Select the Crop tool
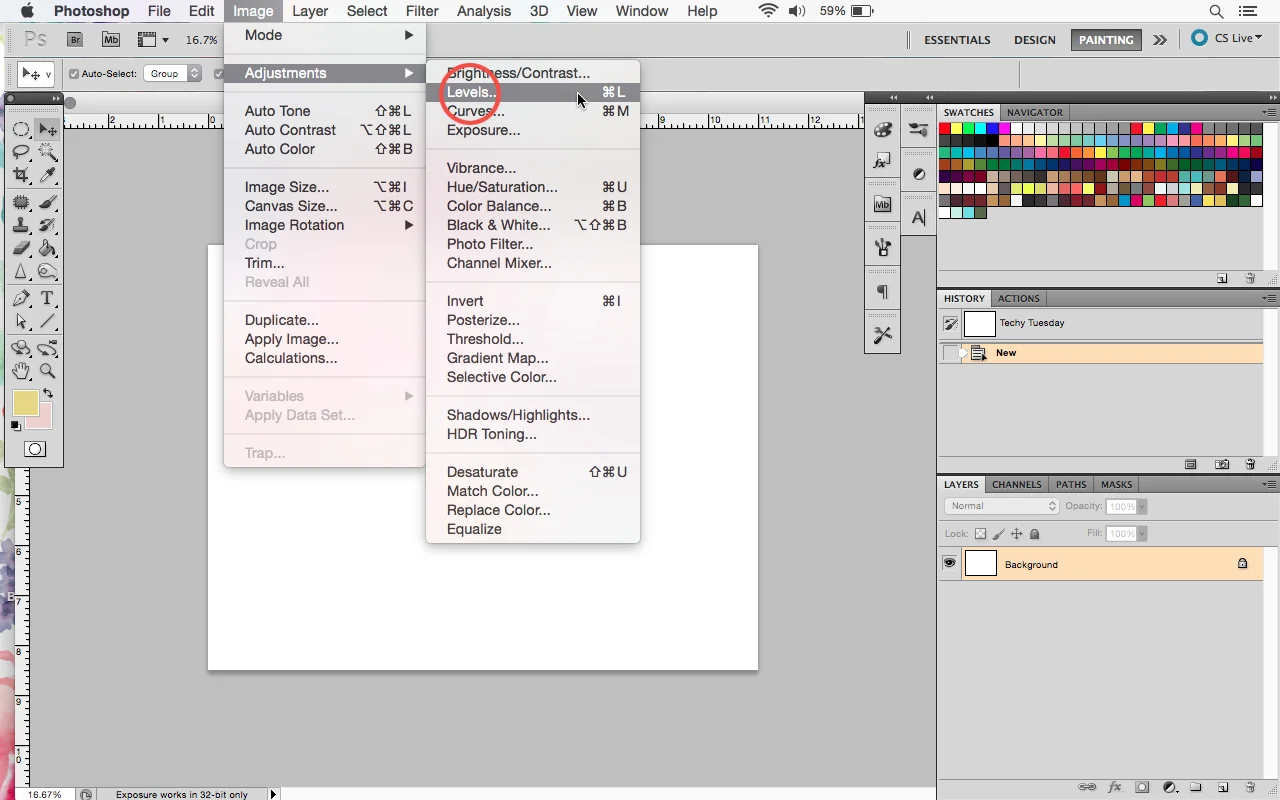The width and height of the screenshot is (1280, 800). pyautogui.click(x=21, y=175)
